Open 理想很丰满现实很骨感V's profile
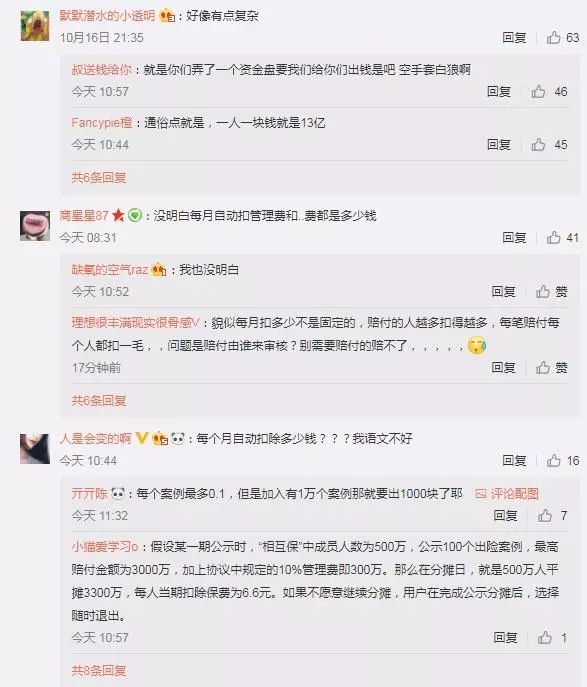This screenshot has height=687, width=587. pos(135,323)
